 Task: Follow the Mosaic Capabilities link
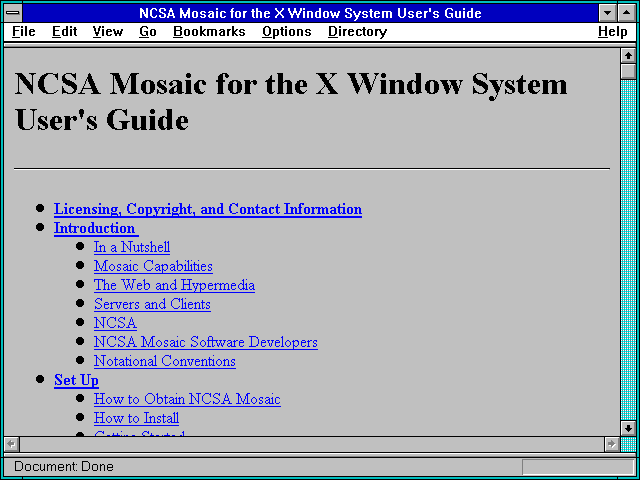click(153, 266)
